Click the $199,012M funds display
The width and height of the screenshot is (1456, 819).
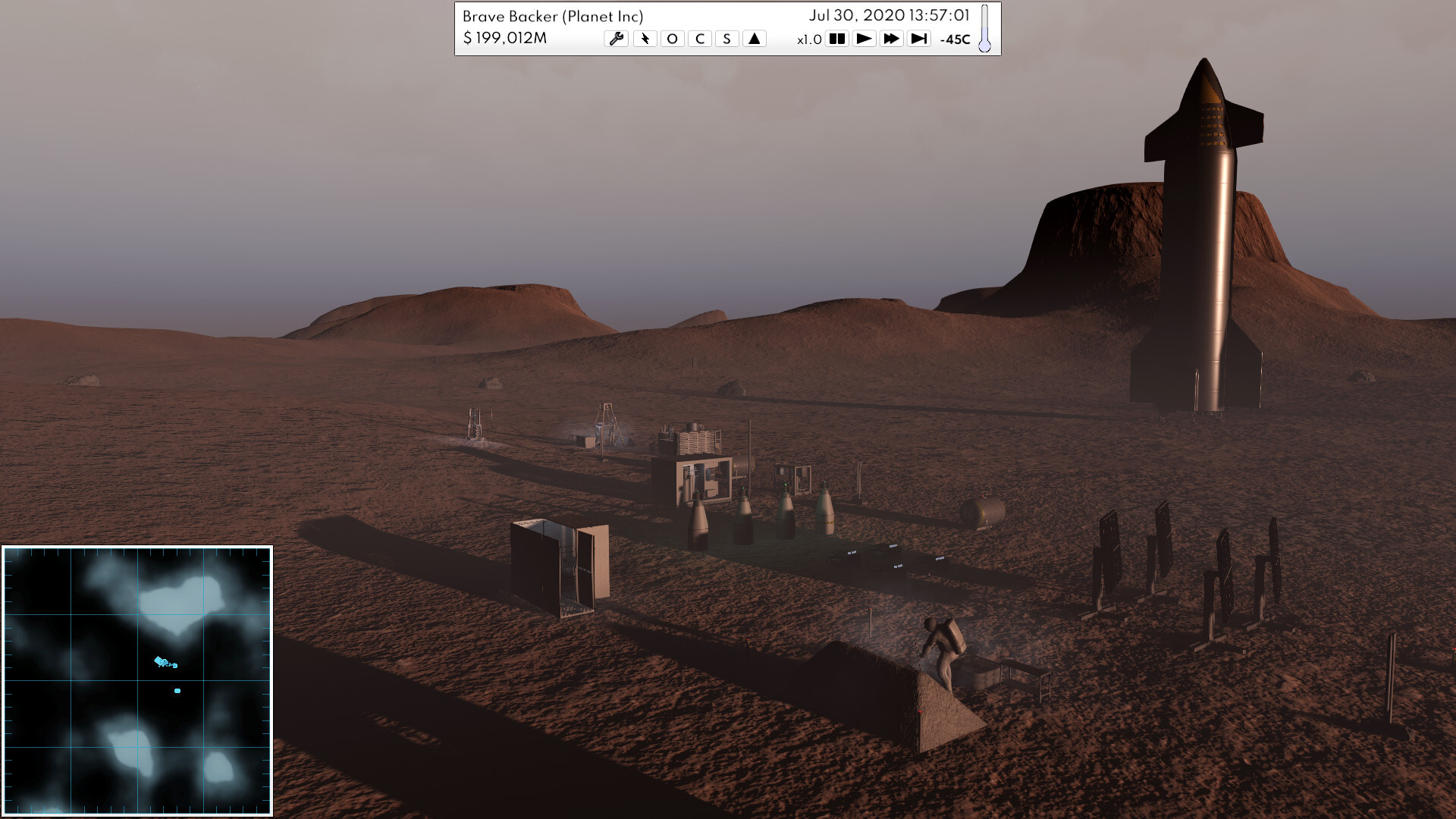pos(504,38)
